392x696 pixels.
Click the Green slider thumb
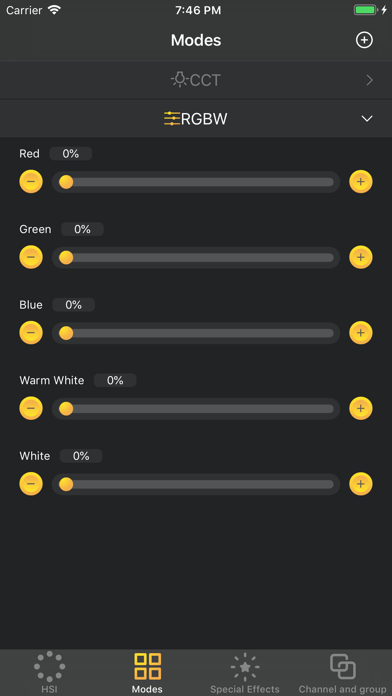[x=66, y=257]
